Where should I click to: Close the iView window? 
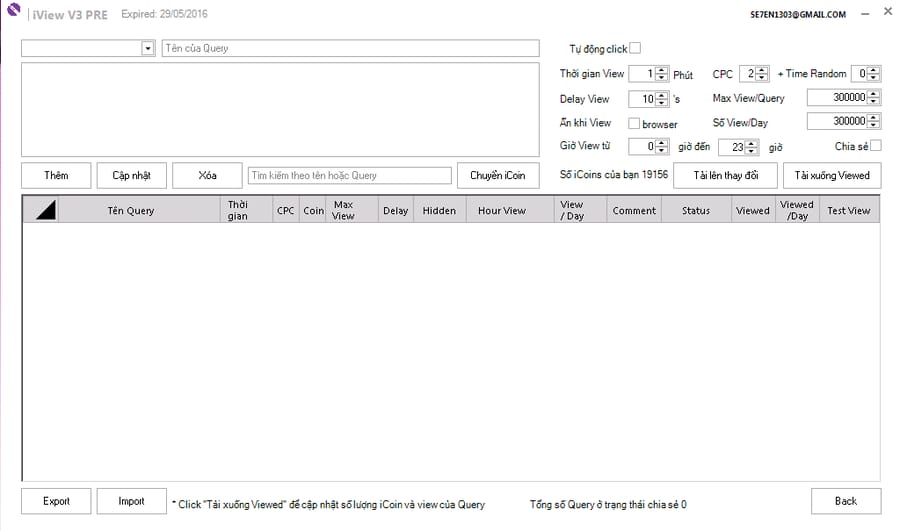pyautogui.click(x=887, y=12)
